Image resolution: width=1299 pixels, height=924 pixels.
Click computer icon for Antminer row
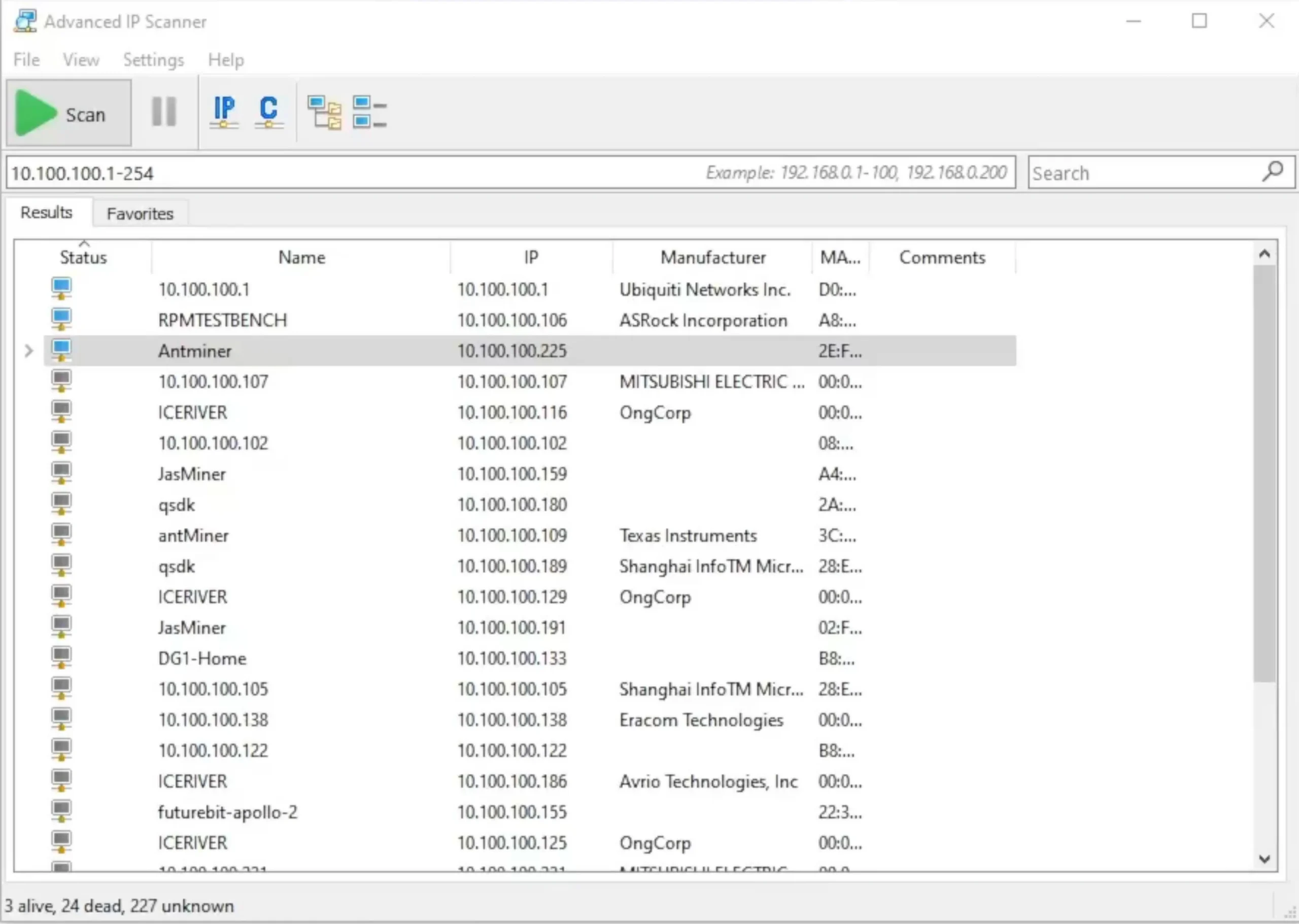61,350
